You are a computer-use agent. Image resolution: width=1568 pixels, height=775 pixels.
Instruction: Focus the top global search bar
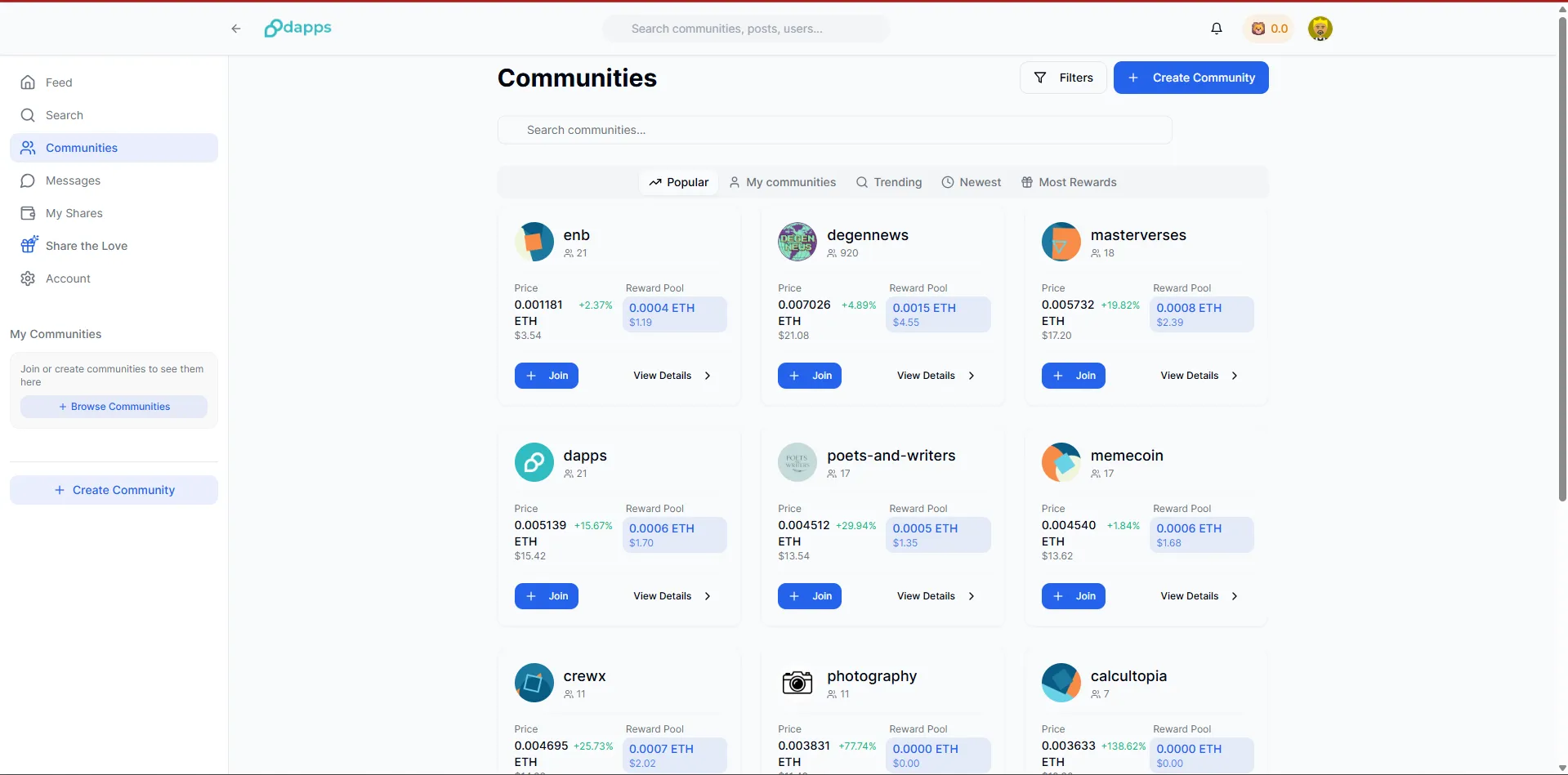coord(746,29)
